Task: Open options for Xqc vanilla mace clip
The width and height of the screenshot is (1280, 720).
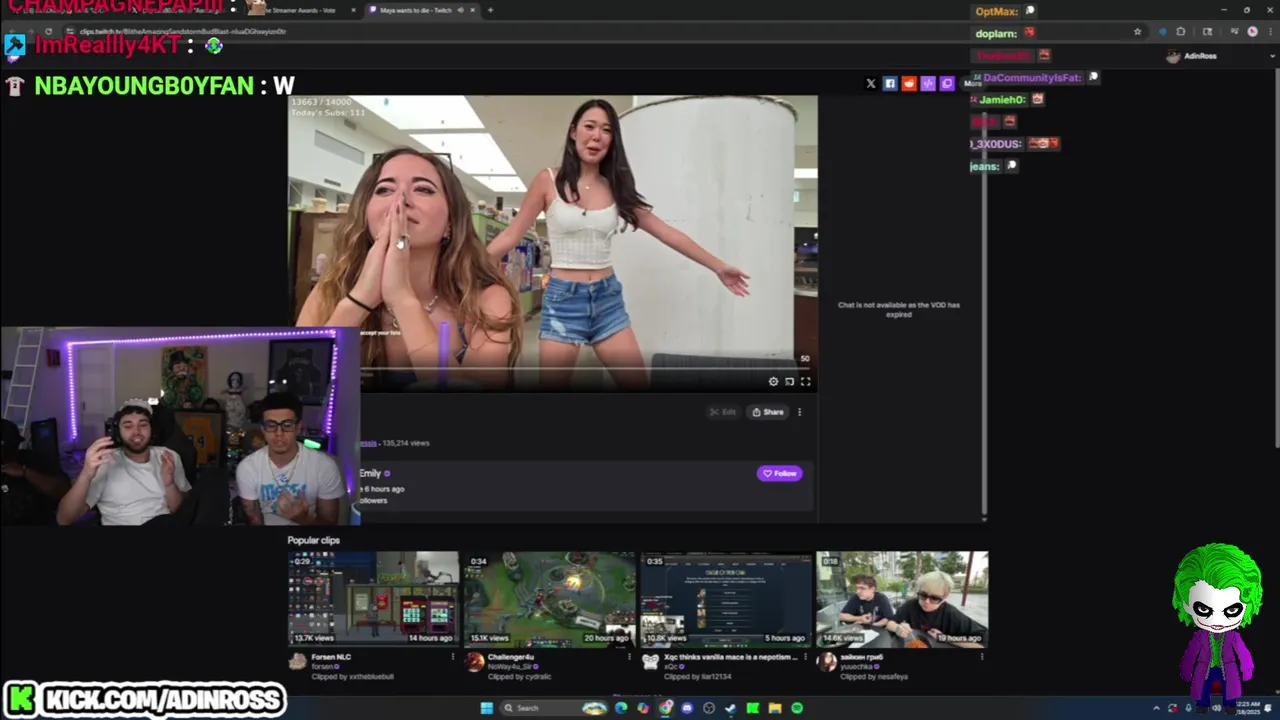Action: tap(806, 657)
